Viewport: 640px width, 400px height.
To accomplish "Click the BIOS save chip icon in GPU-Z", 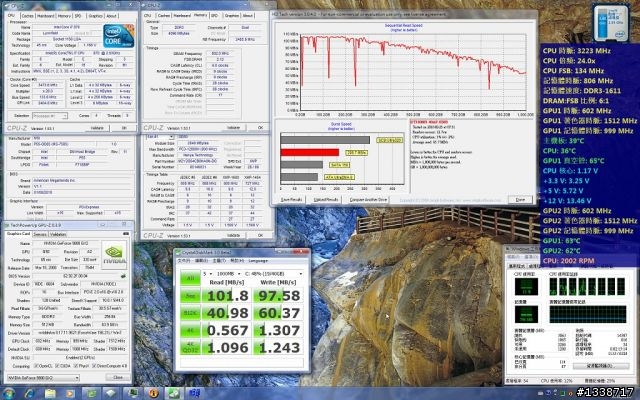I will 123,276.
